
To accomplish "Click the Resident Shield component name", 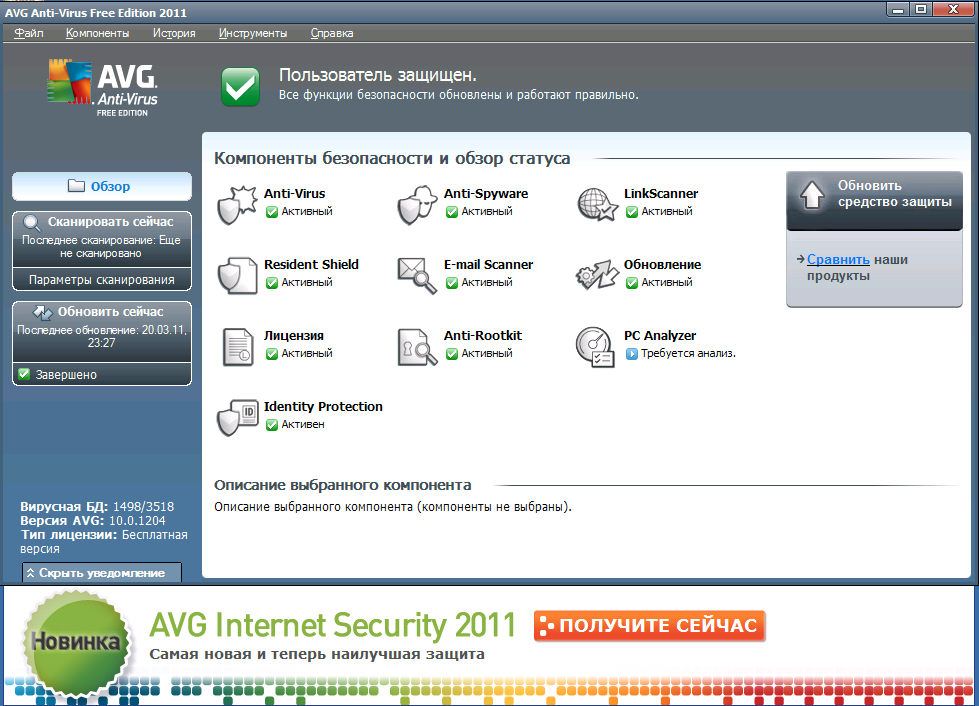I will [x=312, y=264].
